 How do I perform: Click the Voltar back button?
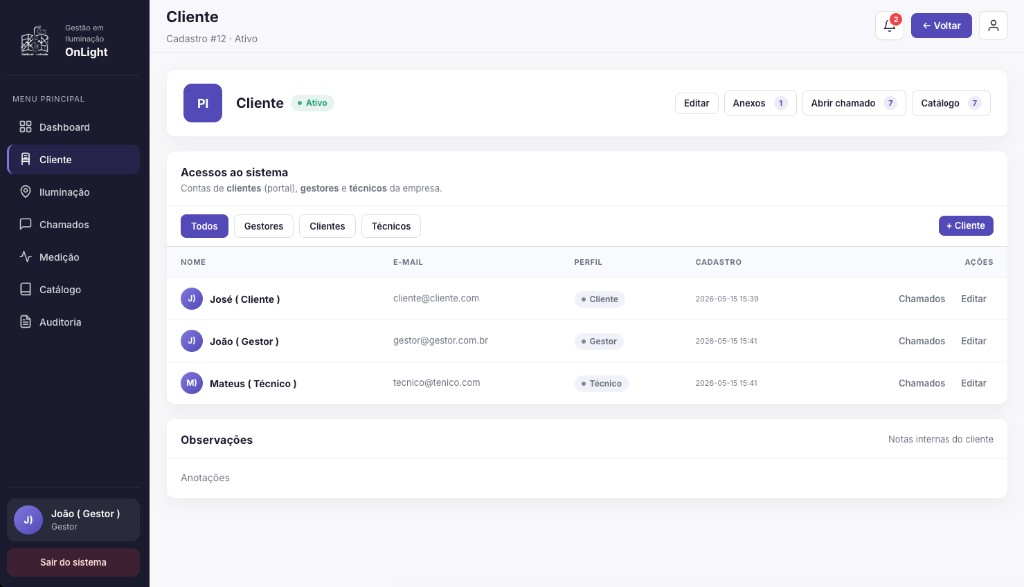(x=941, y=25)
